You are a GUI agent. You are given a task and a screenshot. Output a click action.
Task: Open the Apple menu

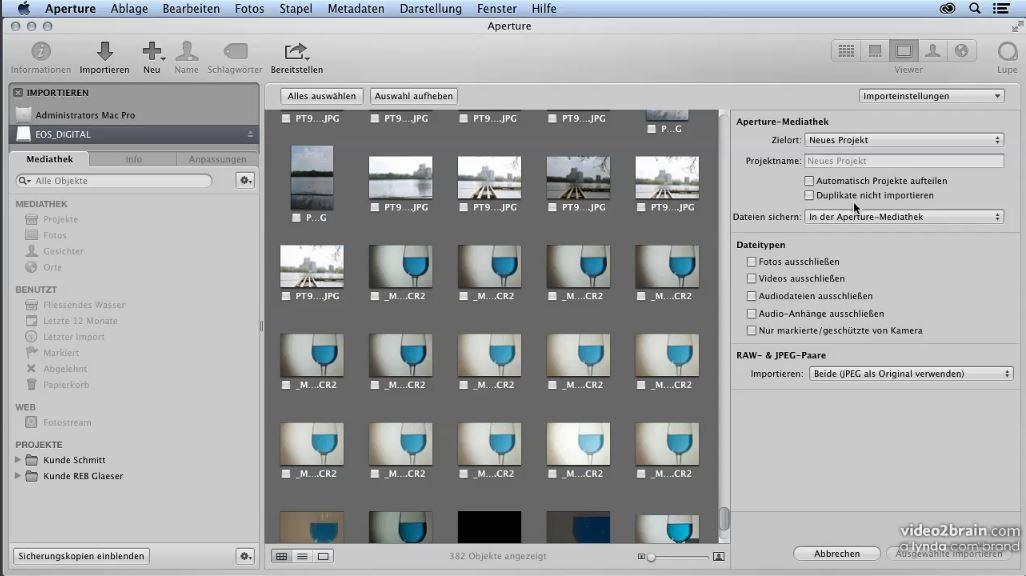point(24,9)
